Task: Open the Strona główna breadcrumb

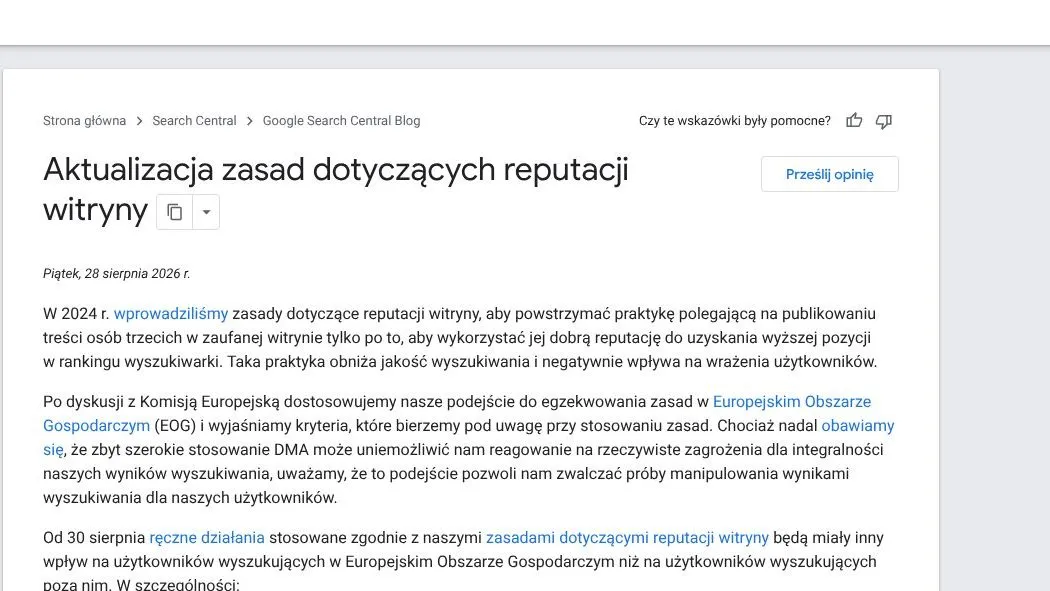Action: click(84, 120)
